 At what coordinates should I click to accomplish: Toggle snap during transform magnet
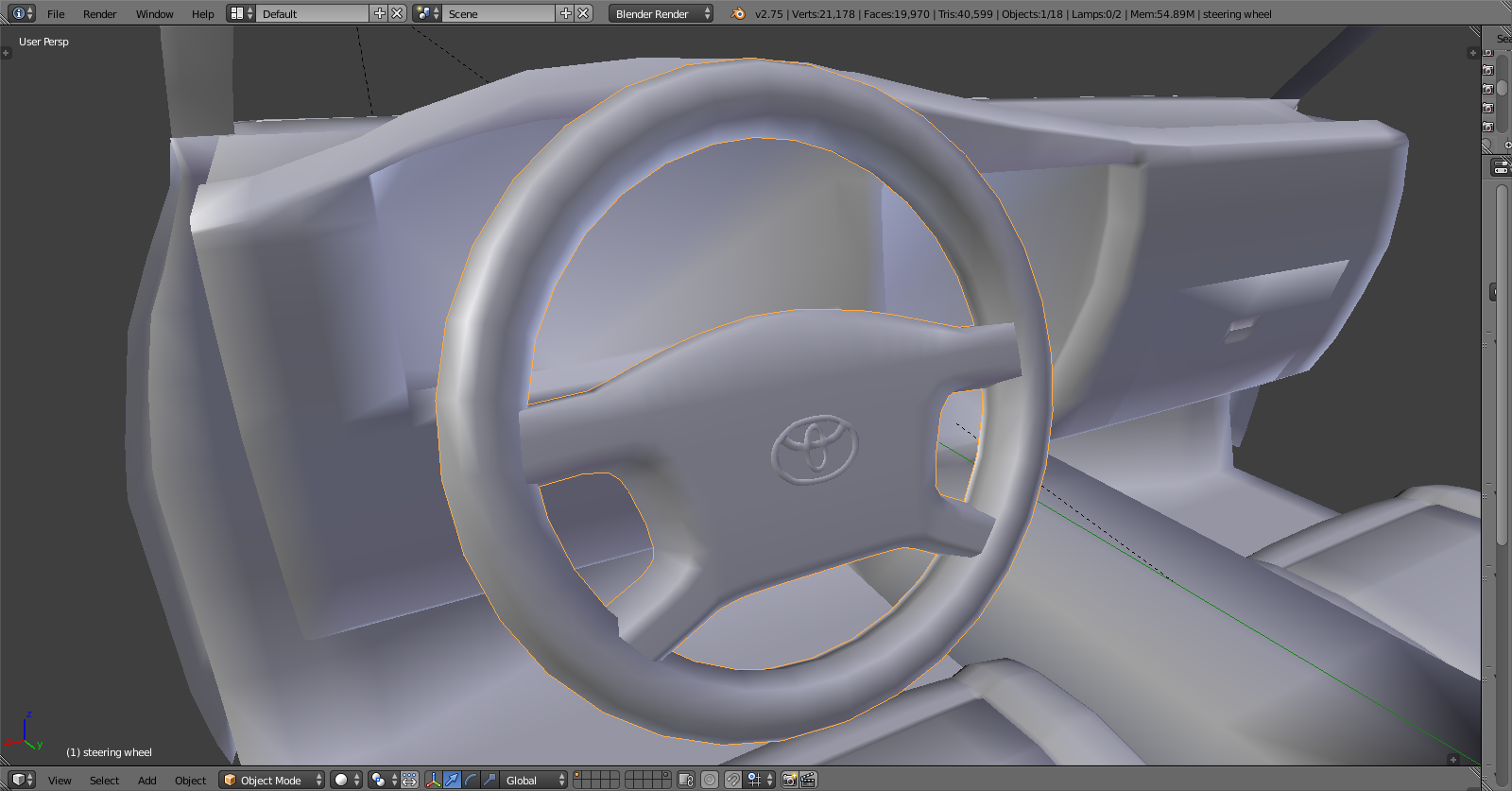pyautogui.click(x=732, y=780)
